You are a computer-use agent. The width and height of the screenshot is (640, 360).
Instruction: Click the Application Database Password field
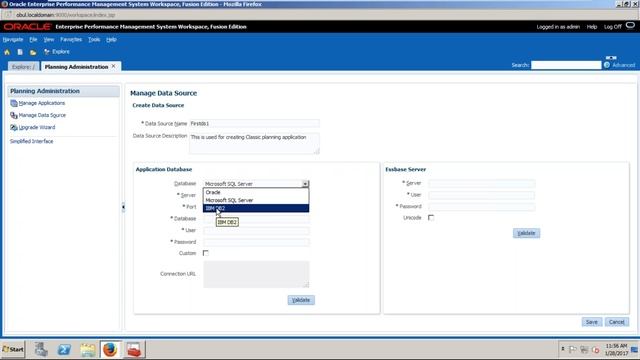point(256,242)
